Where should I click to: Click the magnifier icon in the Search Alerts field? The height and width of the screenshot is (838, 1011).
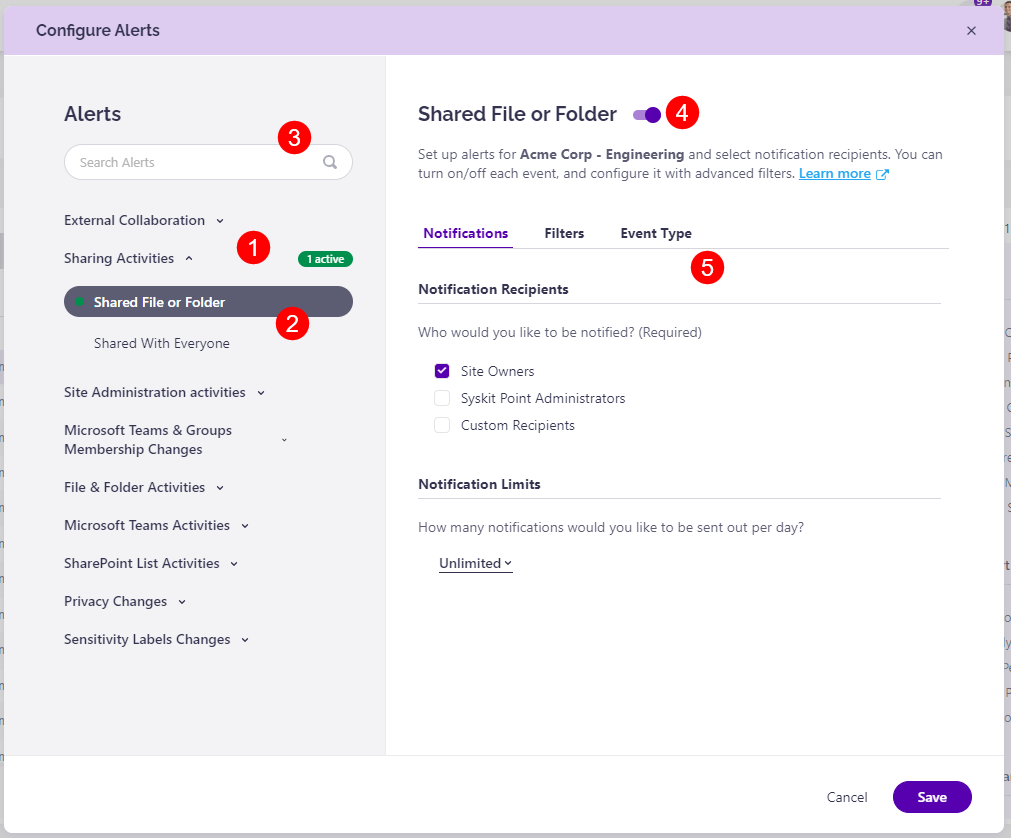pos(331,161)
